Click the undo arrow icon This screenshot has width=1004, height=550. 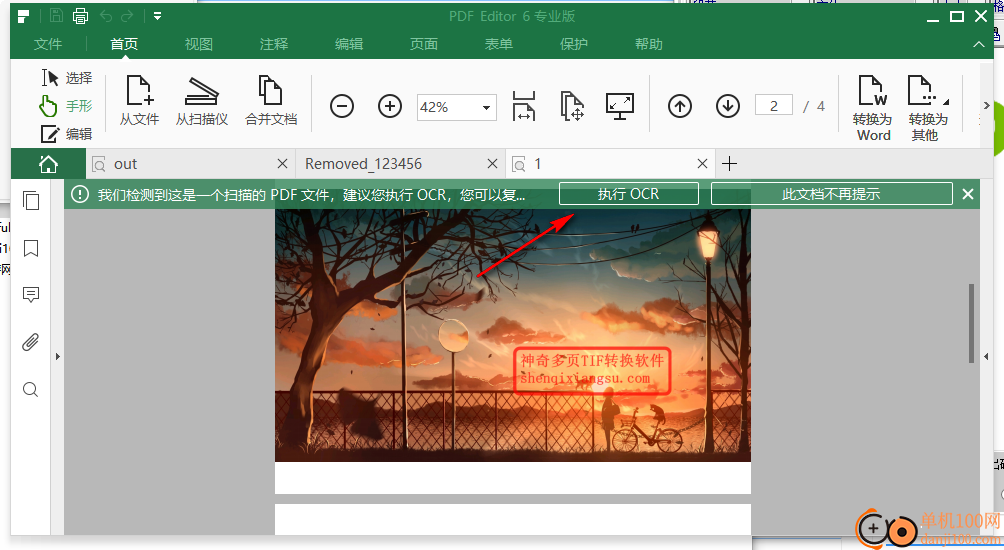click(106, 16)
